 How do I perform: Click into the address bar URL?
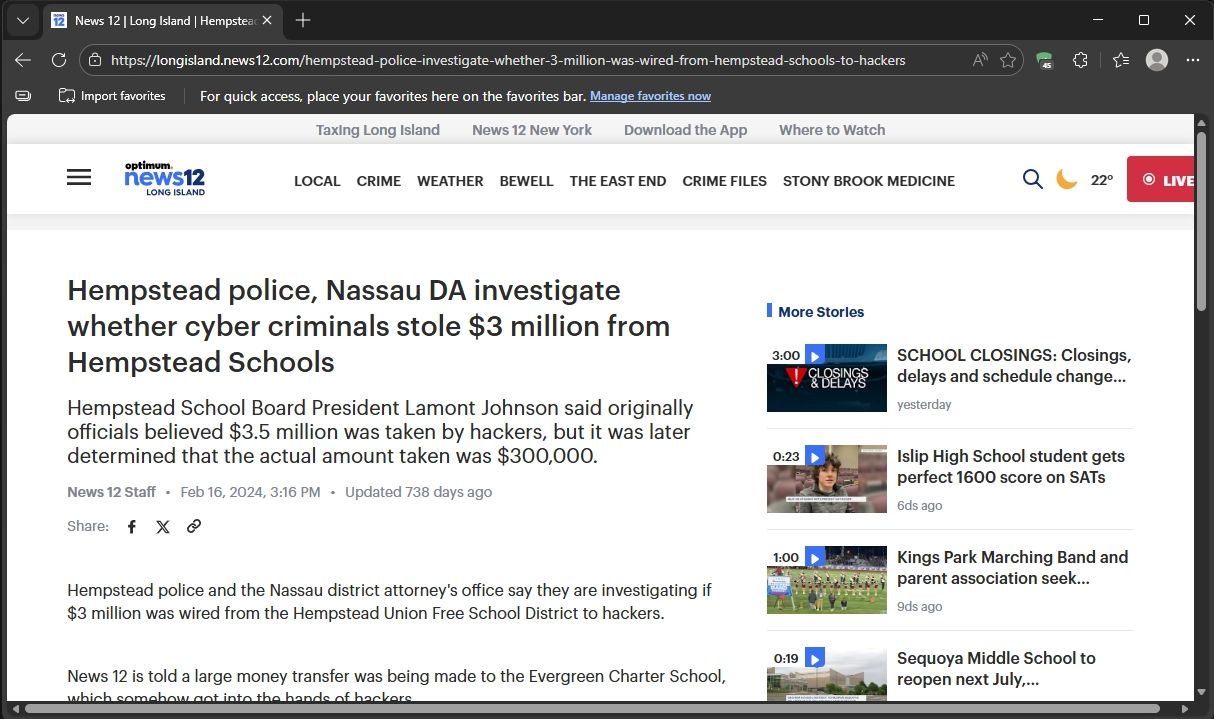[x=508, y=60]
